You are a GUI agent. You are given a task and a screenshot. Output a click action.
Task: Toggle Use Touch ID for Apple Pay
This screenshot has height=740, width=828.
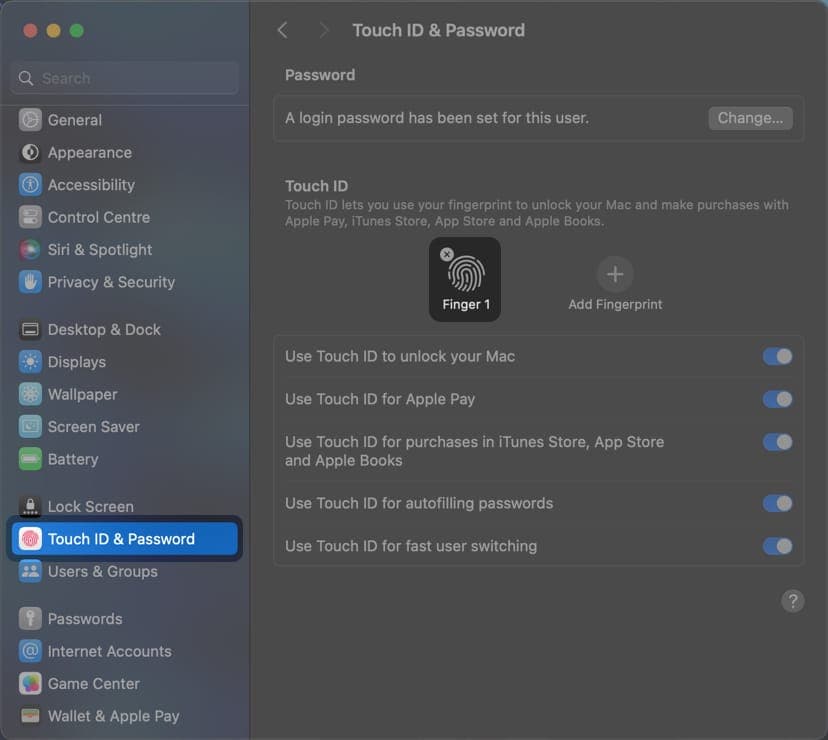[x=777, y=399]
